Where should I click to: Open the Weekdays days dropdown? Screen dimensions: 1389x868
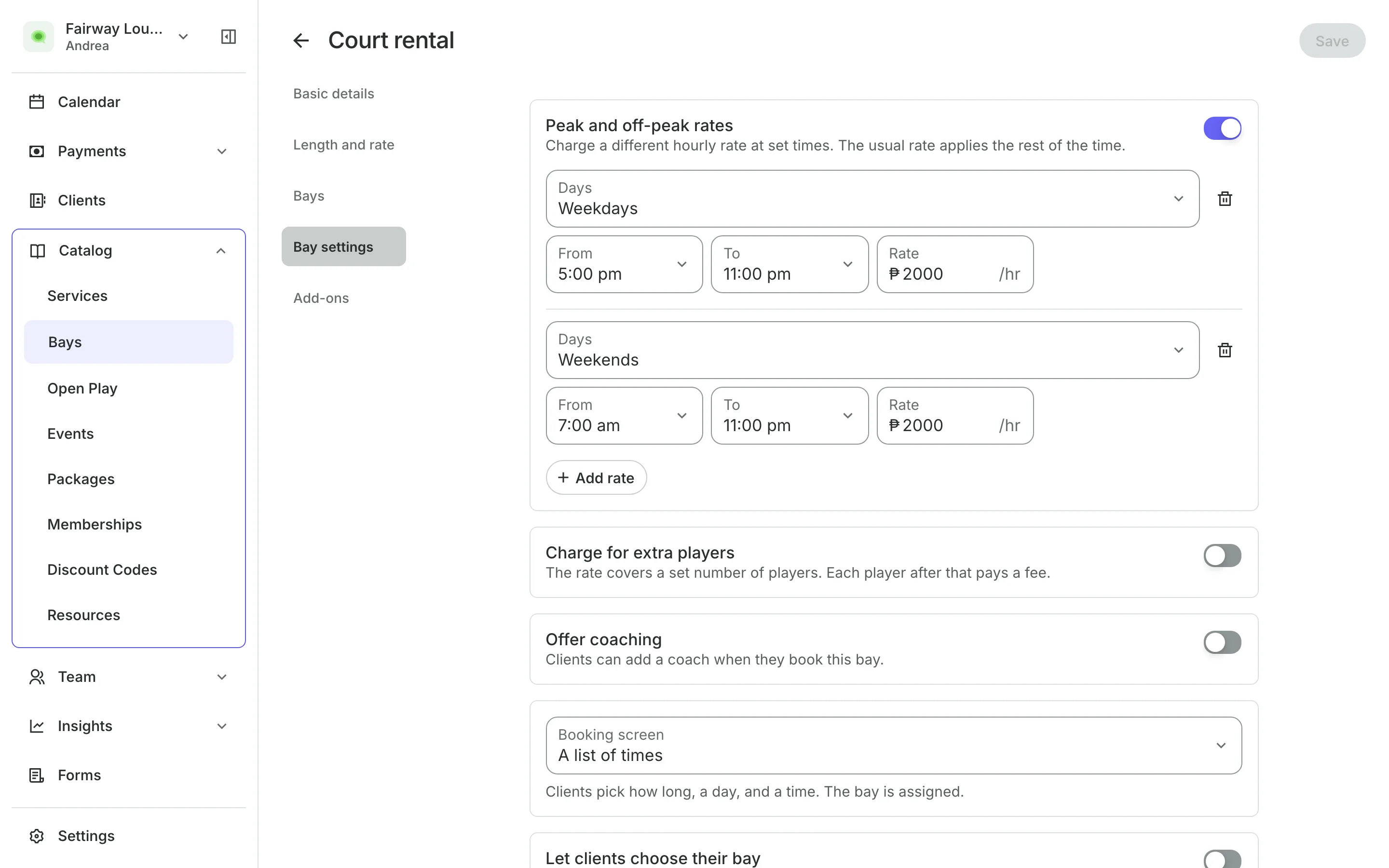coord(872,199)
